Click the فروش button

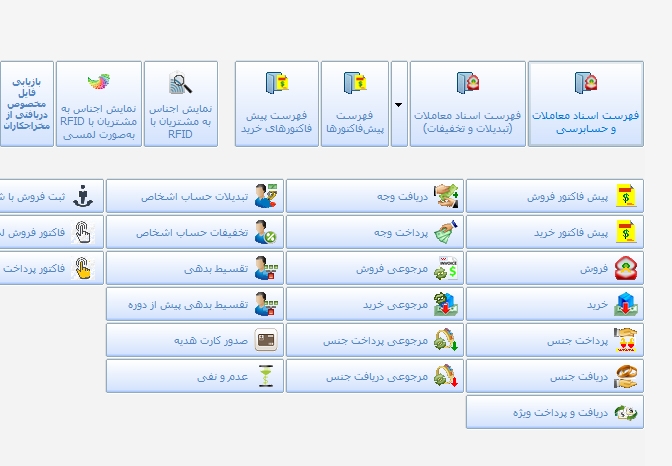554,269
